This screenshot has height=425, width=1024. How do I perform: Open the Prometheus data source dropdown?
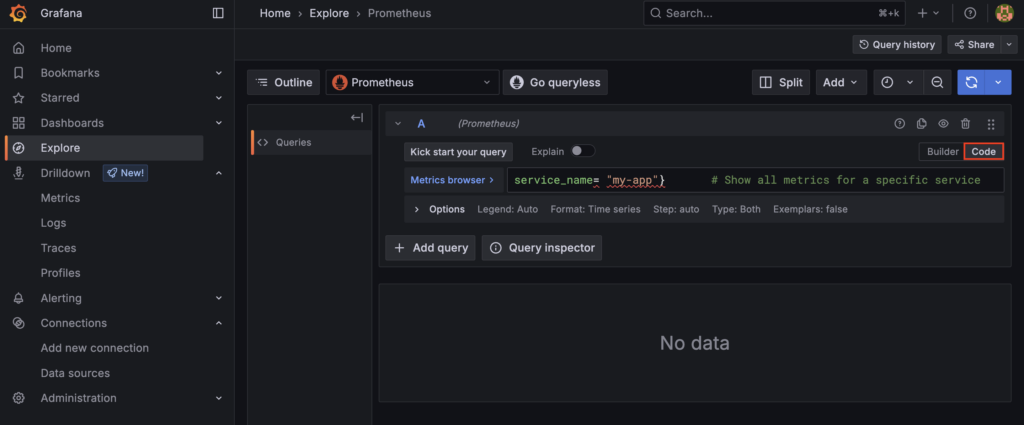412,83
